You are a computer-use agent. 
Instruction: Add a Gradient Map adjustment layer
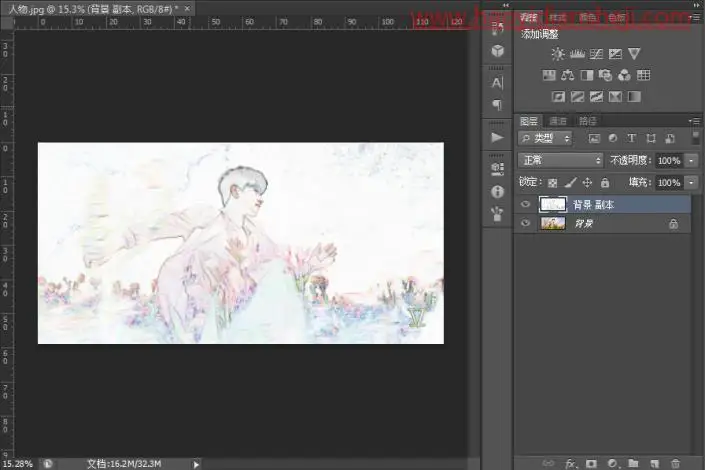(x=634, y=96)
